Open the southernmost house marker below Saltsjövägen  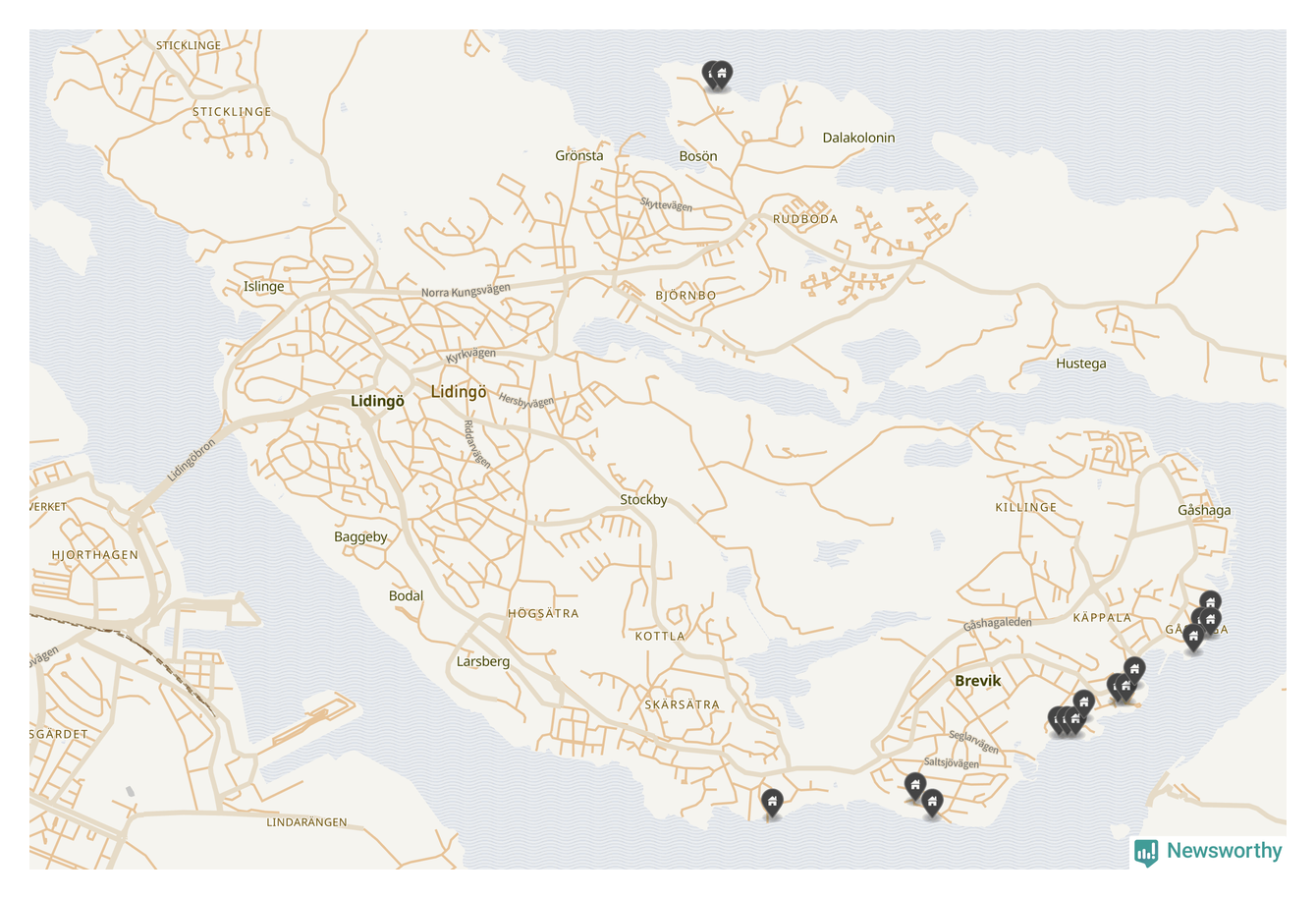(x=932, y=803)
